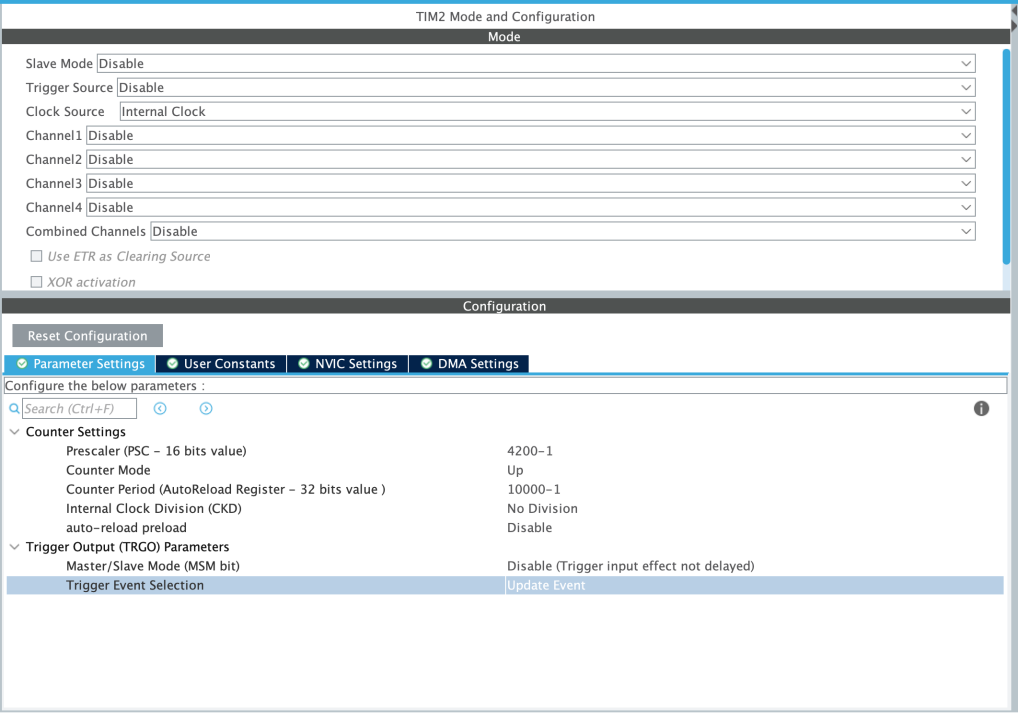Expand the Combined Channels dropdown
This screenshot has width=1018, height=720.
tap(562, 232)
